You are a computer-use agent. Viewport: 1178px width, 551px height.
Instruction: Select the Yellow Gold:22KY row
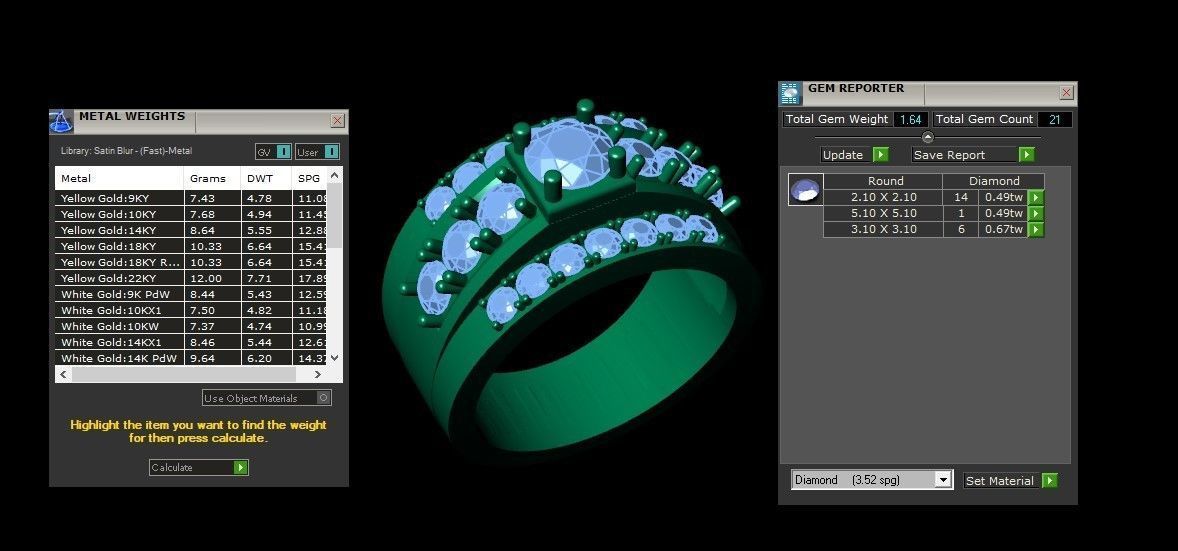coord(192,278)
